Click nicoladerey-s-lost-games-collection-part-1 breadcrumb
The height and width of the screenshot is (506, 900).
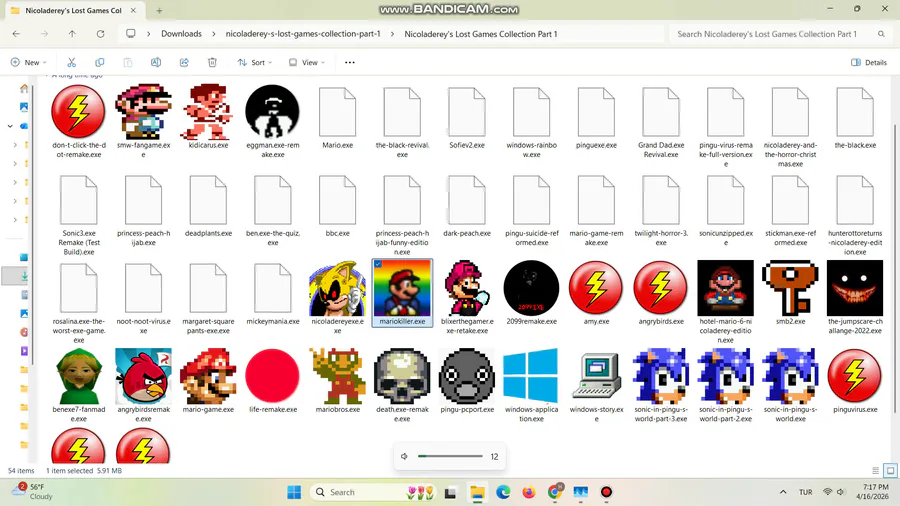point(303,34)
